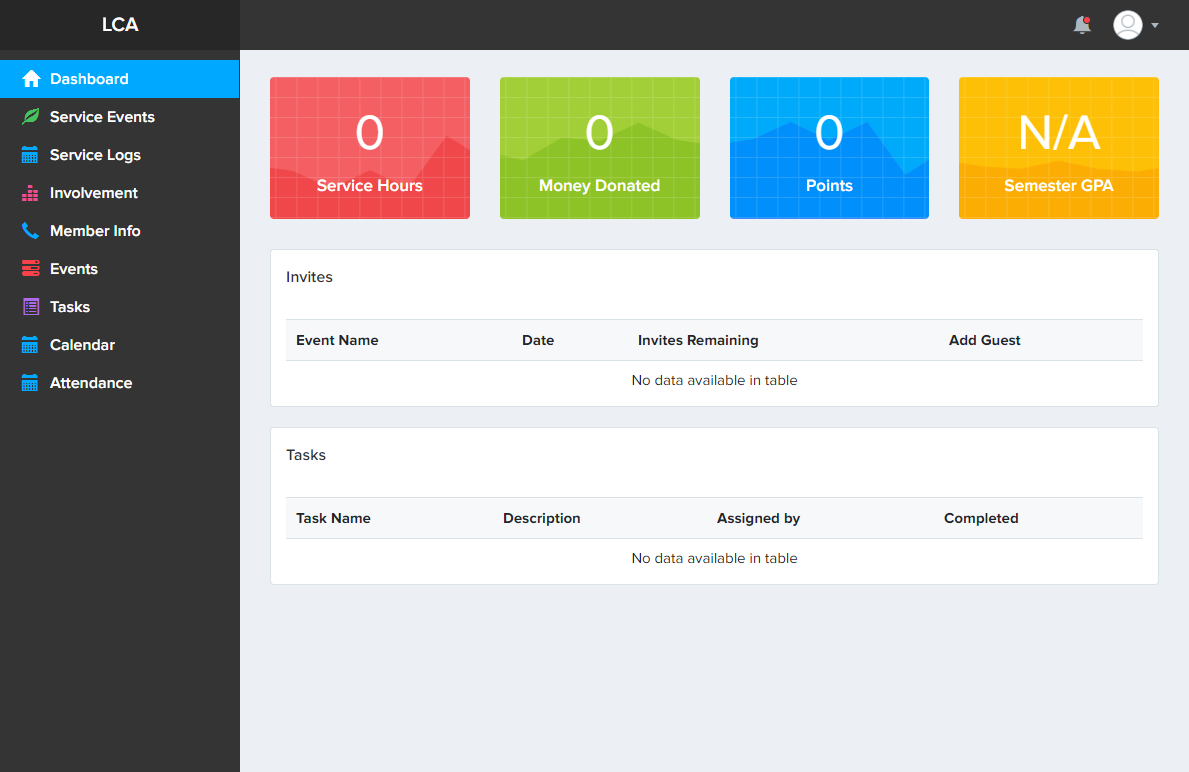The width and height of the screenshot is (1189, 772).
Task: Sort tasks by Description column
Action: [x=600, y=518]
